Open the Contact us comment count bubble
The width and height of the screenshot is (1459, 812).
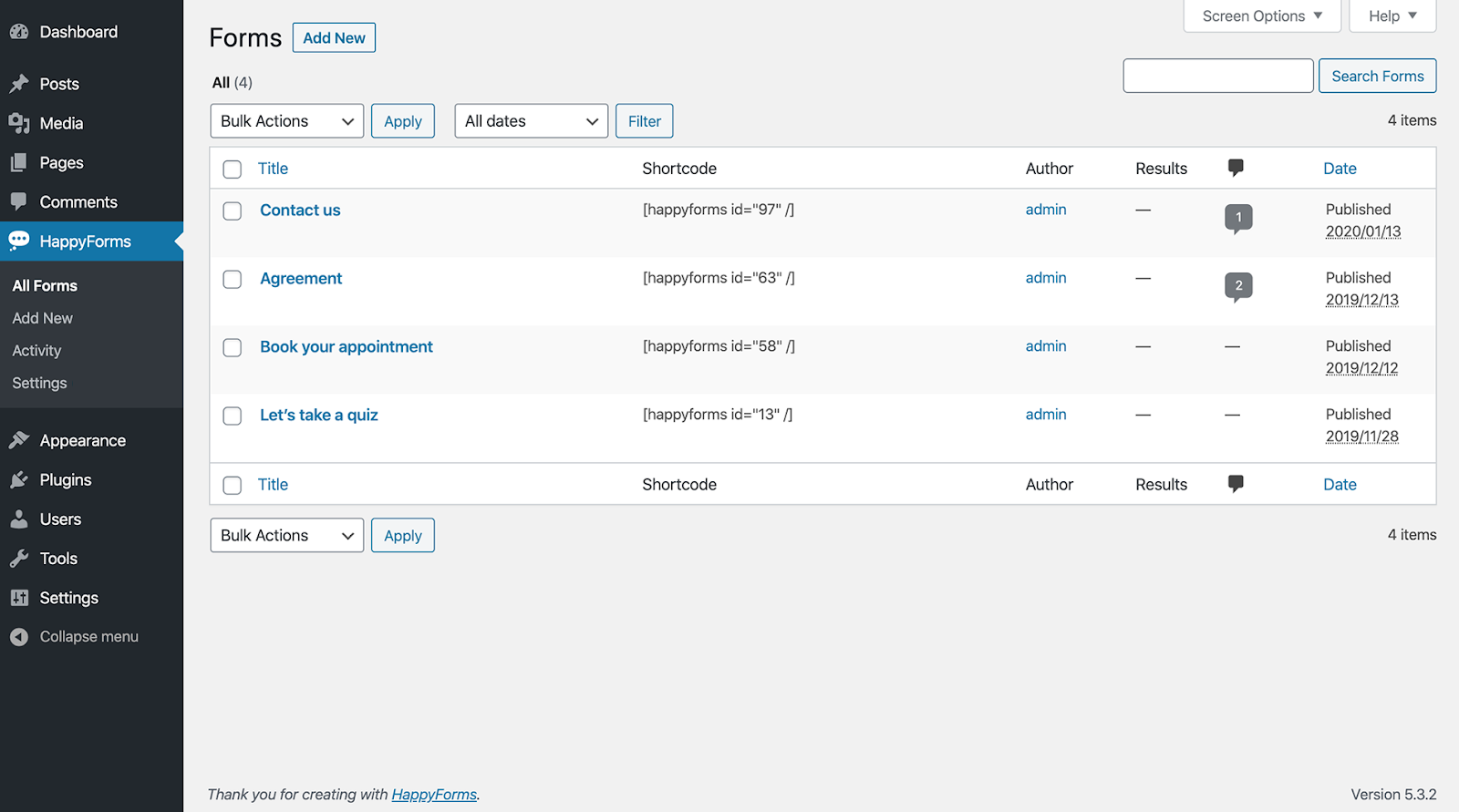[1238, 219]
